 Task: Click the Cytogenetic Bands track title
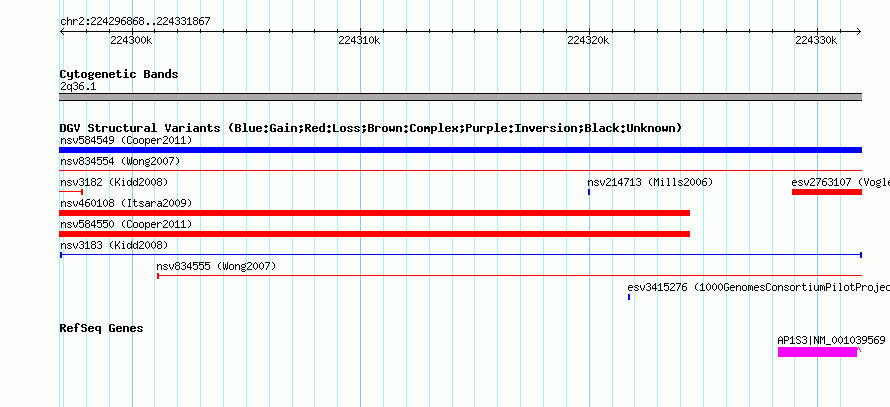tap(119, 74)
